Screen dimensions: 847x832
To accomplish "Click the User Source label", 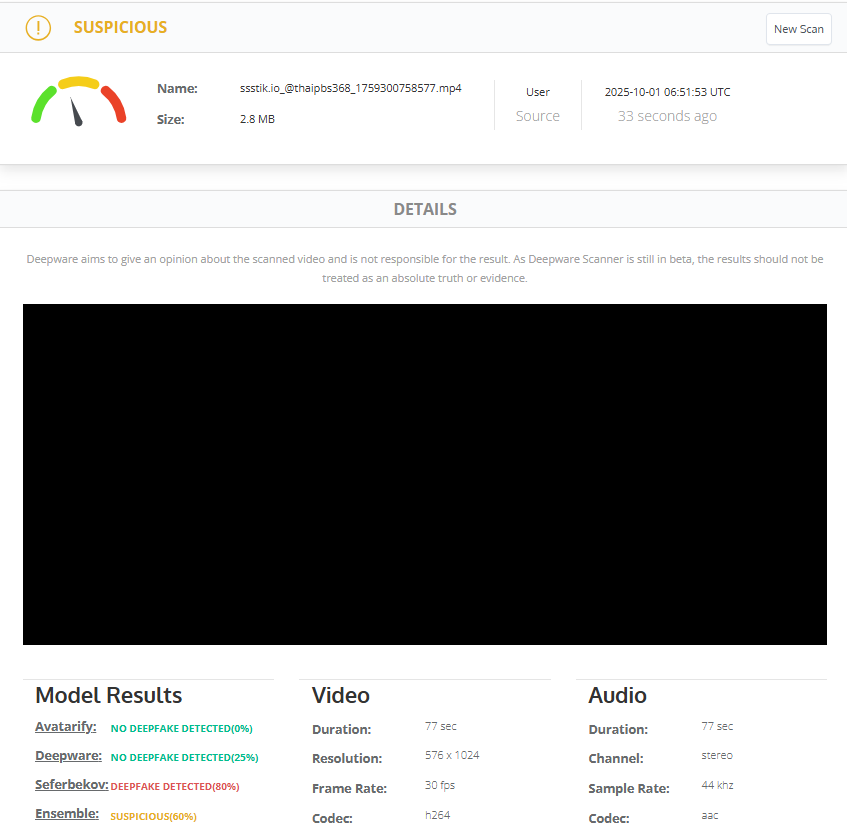I will [x=537, y=105].
